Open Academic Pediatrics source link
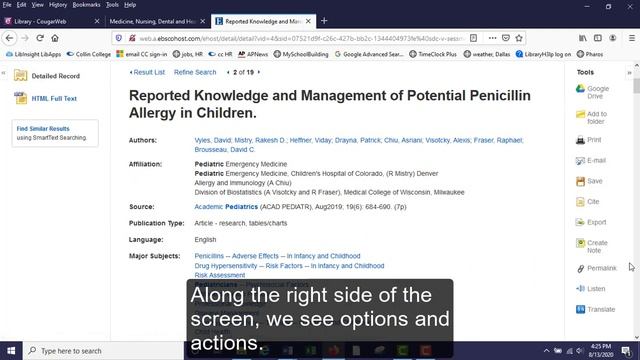Image resolution: width=640 pixels, height=360 pixels. click(x=226, y=207)
